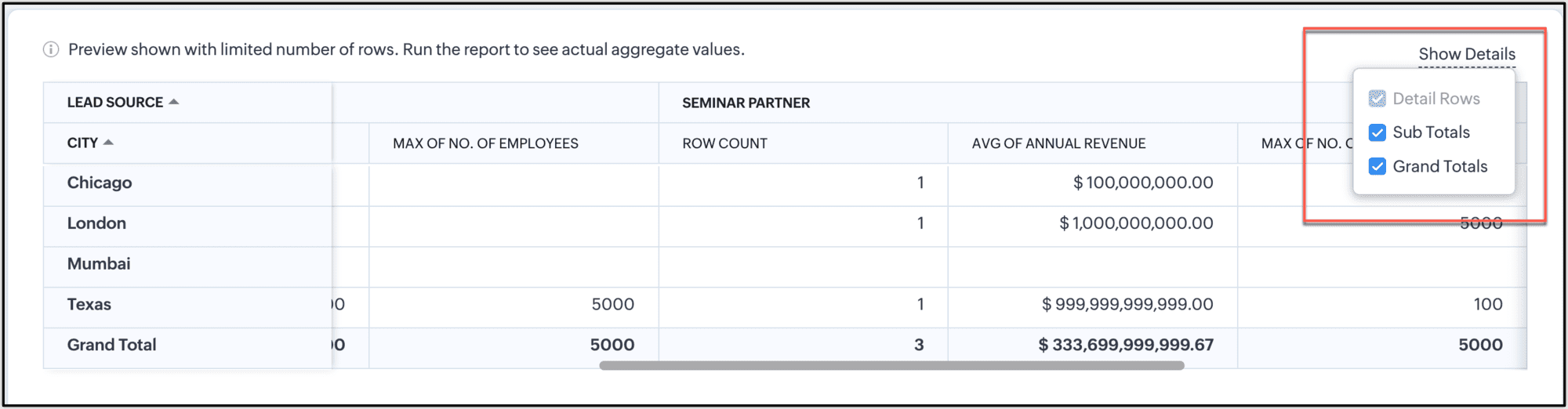Select the Texas row label
Viewport: 1568px width, 409px height.
89,305
